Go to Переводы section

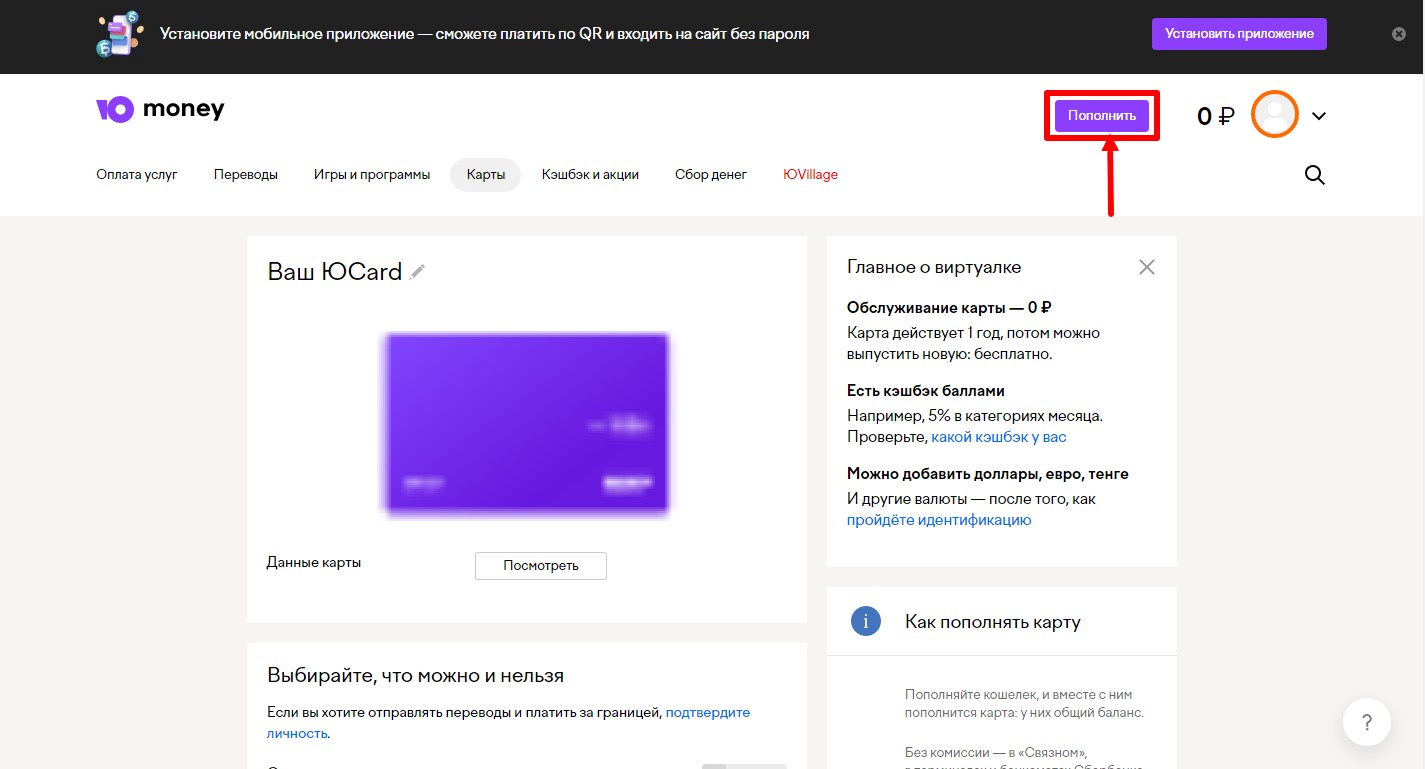tap(246, 174)
